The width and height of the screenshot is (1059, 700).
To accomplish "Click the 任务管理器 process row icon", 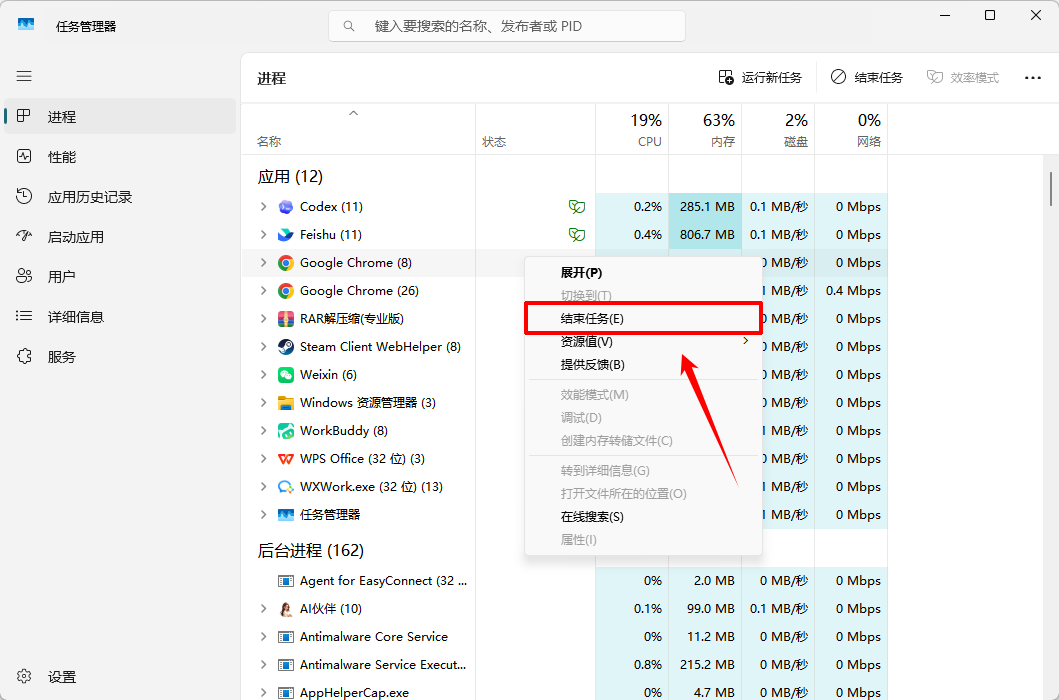I will (x=286, y=515).
